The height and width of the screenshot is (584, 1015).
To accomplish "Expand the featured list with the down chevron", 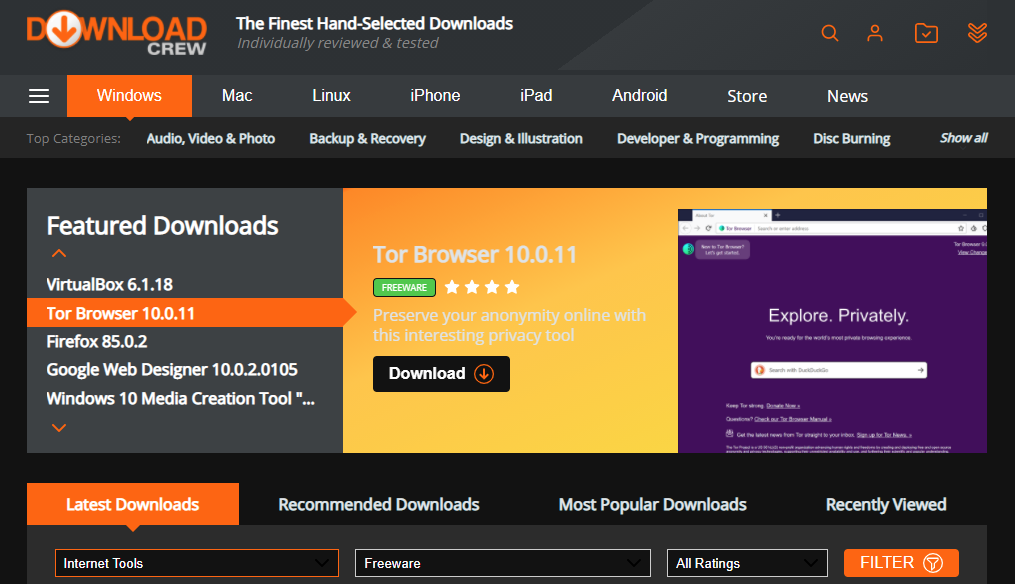I will (x=58, y=427).
